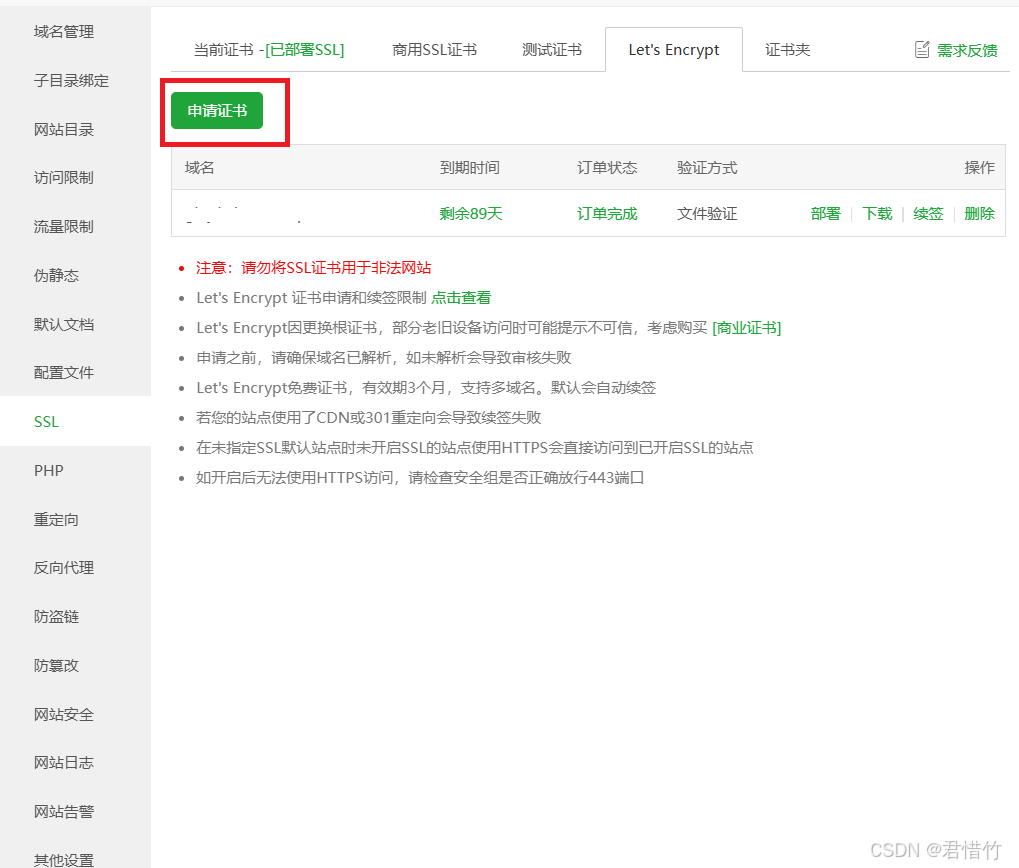Select 访问限制 in the sidebar
This screenshot has height=868, width=1019.
[64, 177]
